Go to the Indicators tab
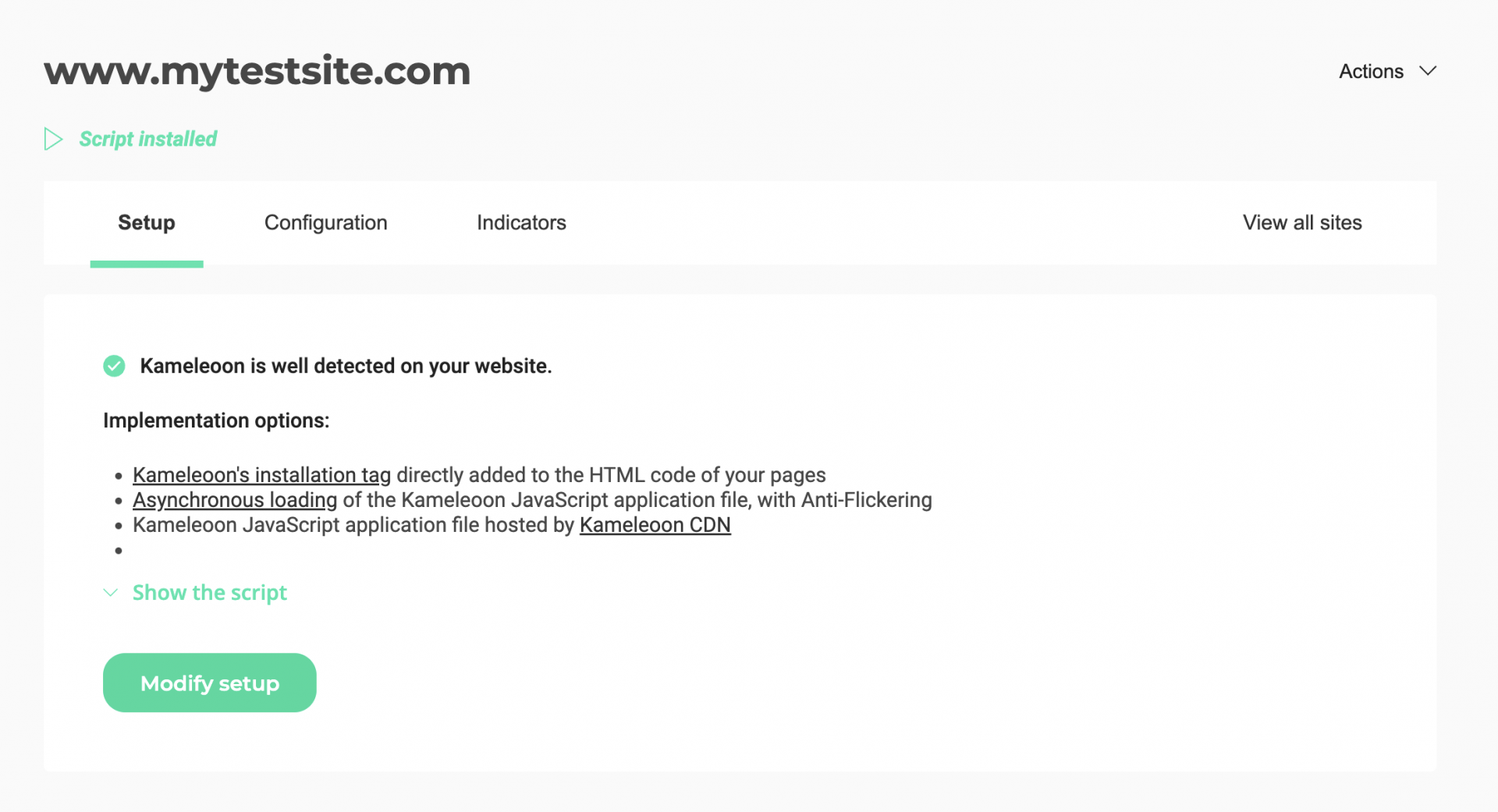Image resolution: width=1498 pixels, height=812 pixels. point(521,223)
